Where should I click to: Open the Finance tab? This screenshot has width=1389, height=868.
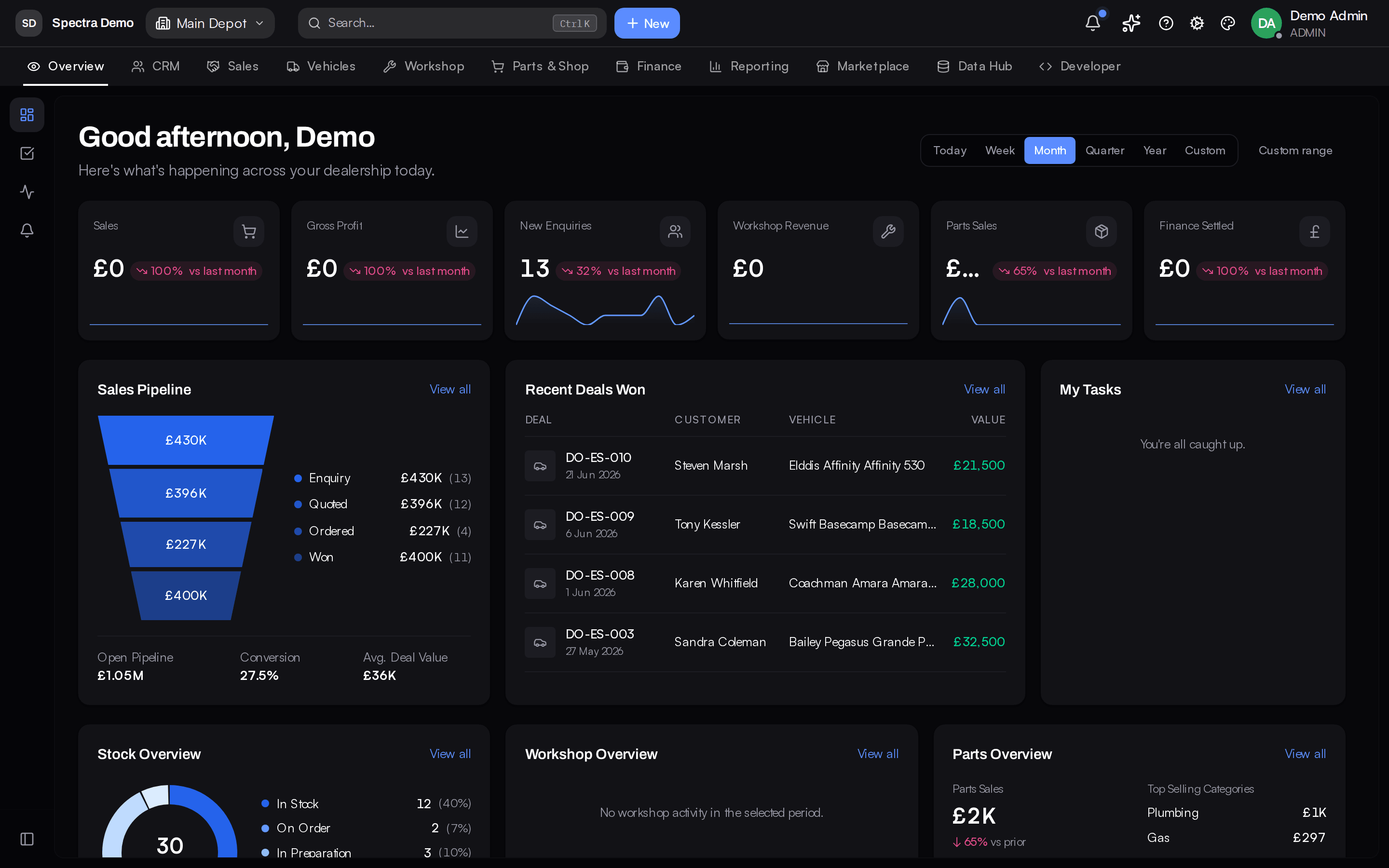pyautogui.click(x=649, y=67)
